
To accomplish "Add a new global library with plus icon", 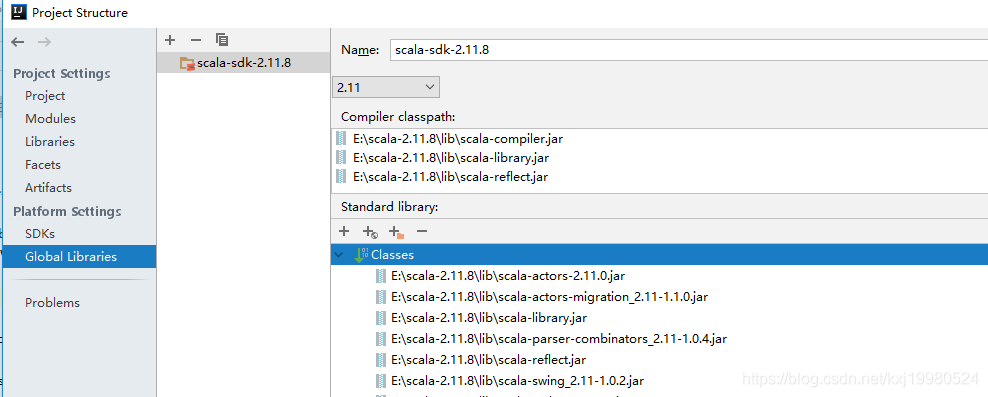I will click(169, 40).
